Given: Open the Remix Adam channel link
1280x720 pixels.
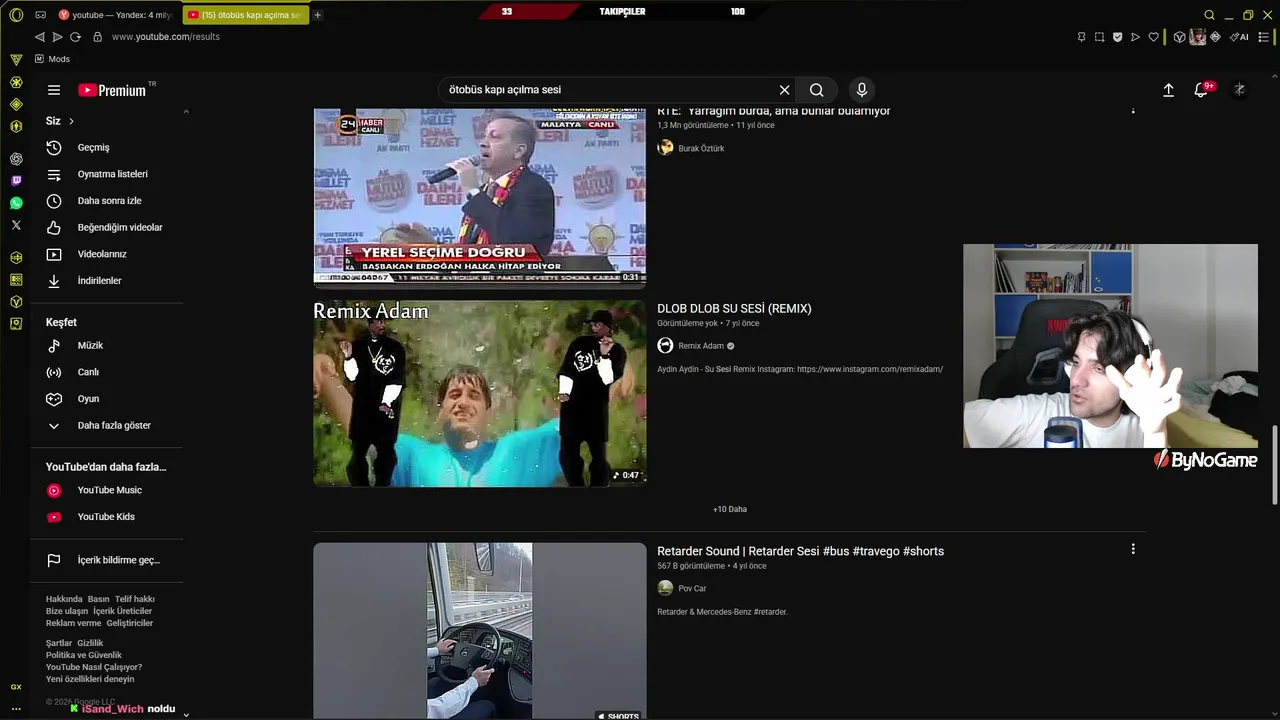Looking at the screenshot, I should (x=701, y=346).
